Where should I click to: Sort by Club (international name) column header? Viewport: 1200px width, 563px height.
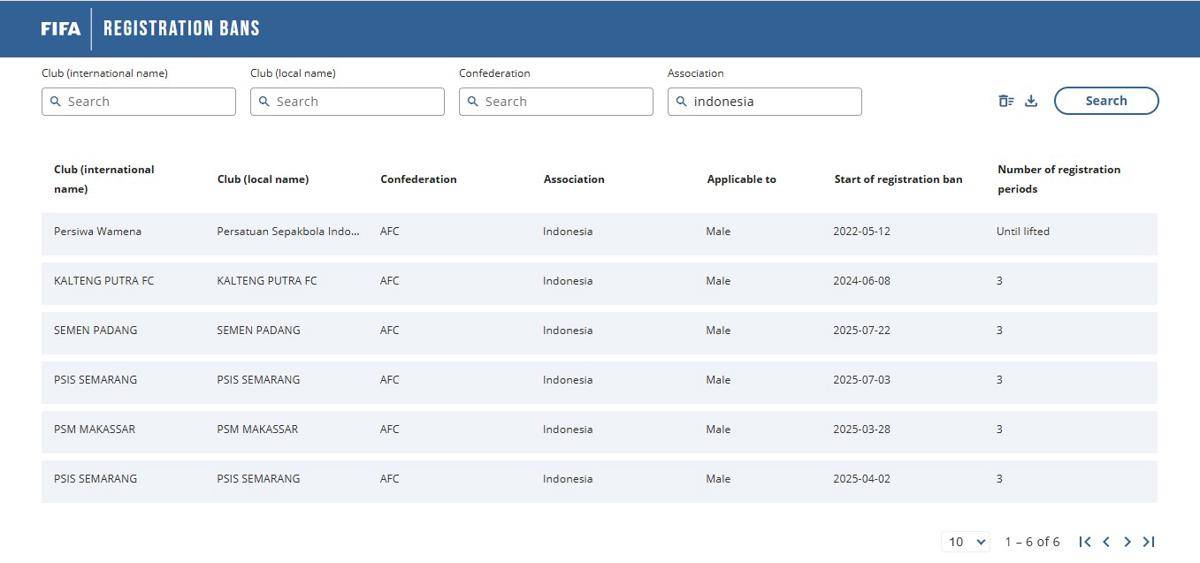click(x=104, y=179)
